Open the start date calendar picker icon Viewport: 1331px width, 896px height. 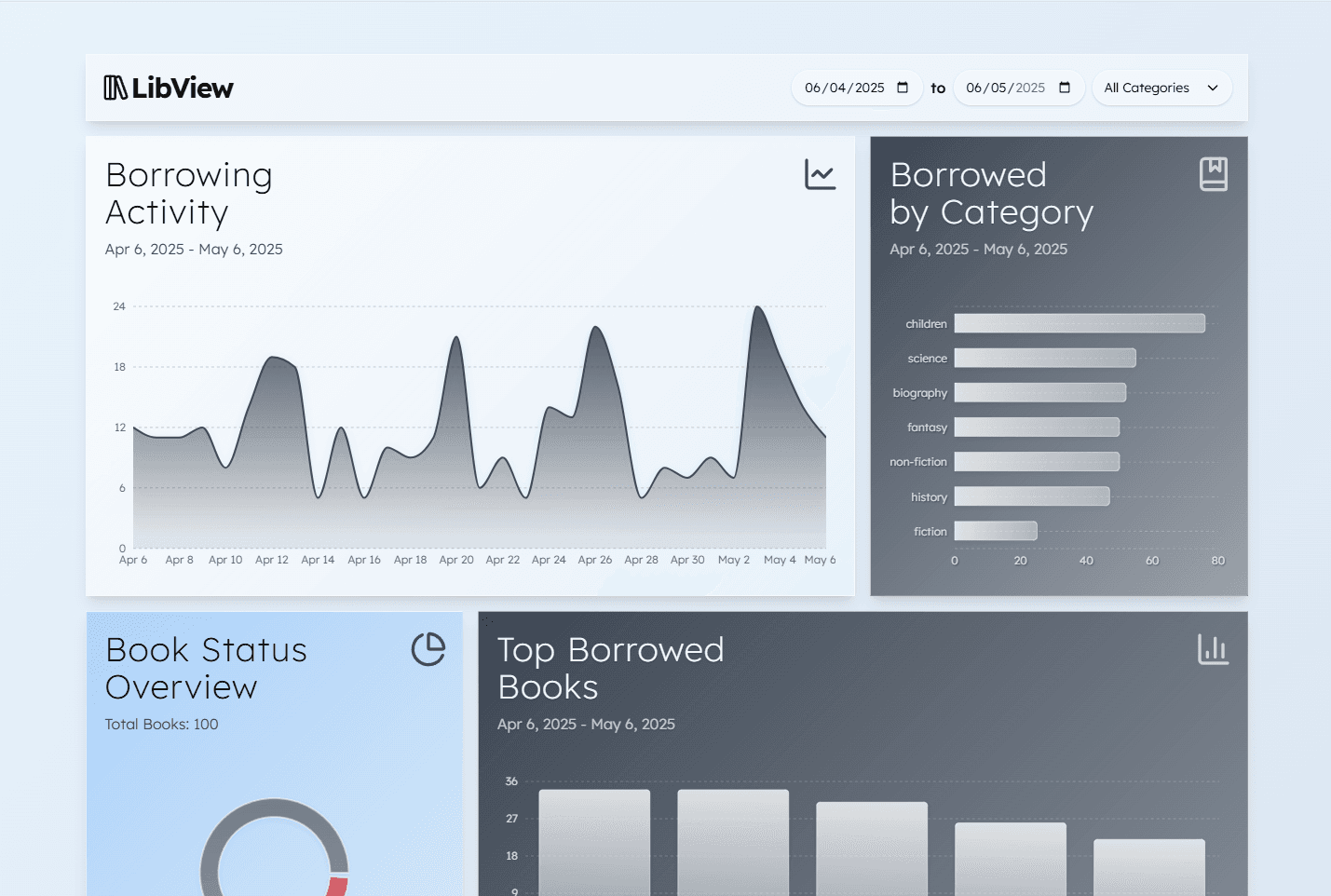(x=903, y=88)
